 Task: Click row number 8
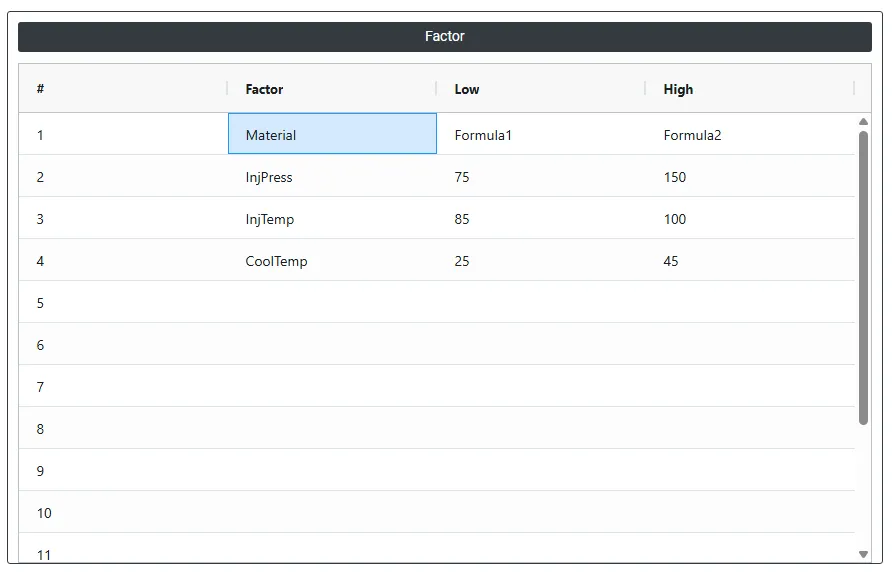click(123, 428)
